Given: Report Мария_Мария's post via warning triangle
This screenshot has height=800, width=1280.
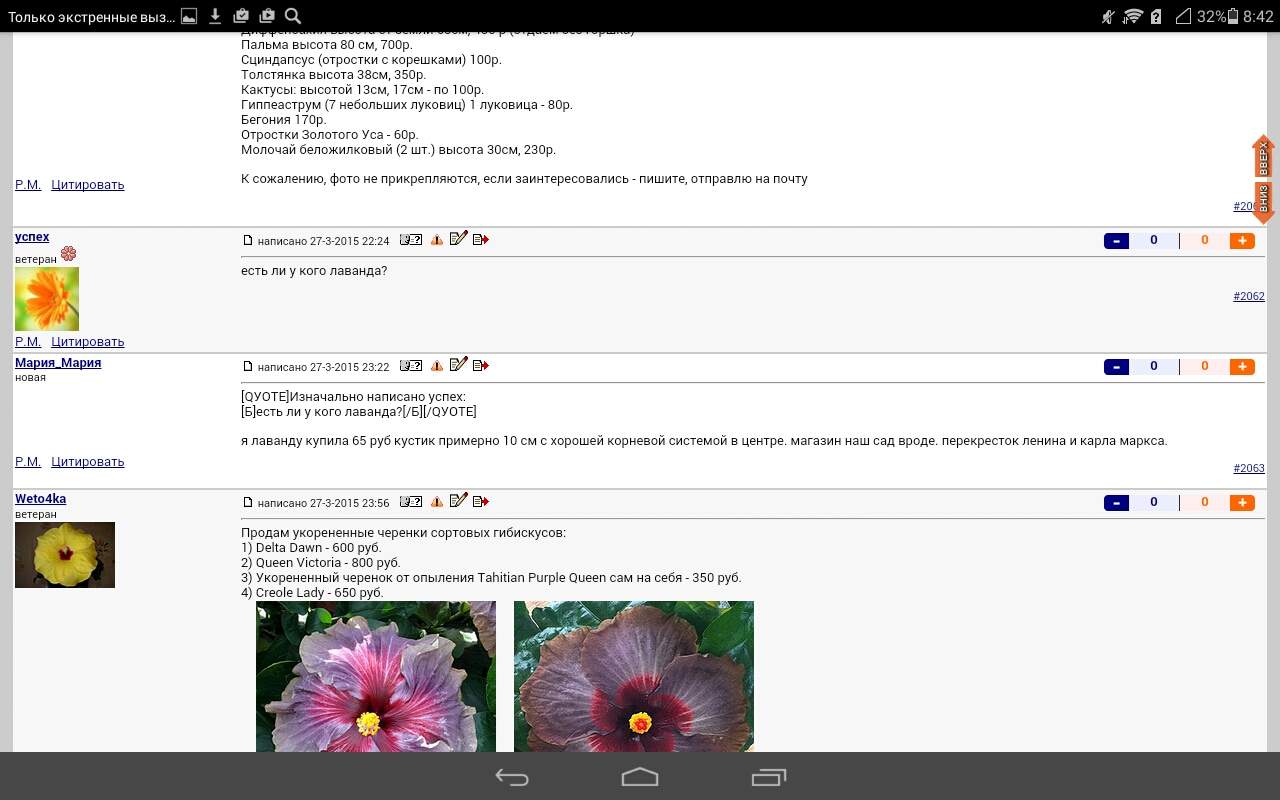Looking at the screenshot, I should point(437,366).
